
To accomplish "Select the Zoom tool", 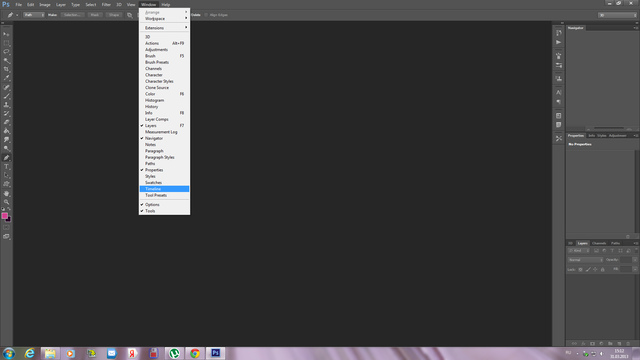I will [x=6, y=202].
